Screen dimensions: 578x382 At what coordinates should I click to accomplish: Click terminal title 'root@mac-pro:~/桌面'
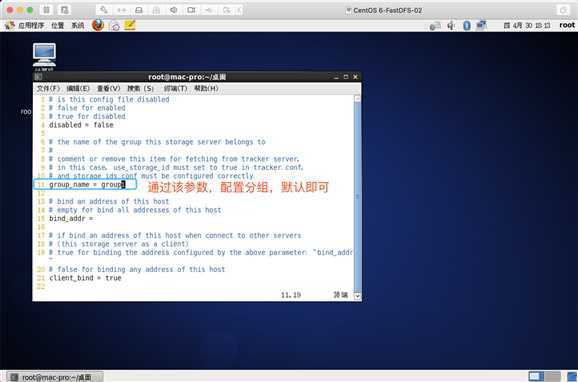tap(187, 77)
